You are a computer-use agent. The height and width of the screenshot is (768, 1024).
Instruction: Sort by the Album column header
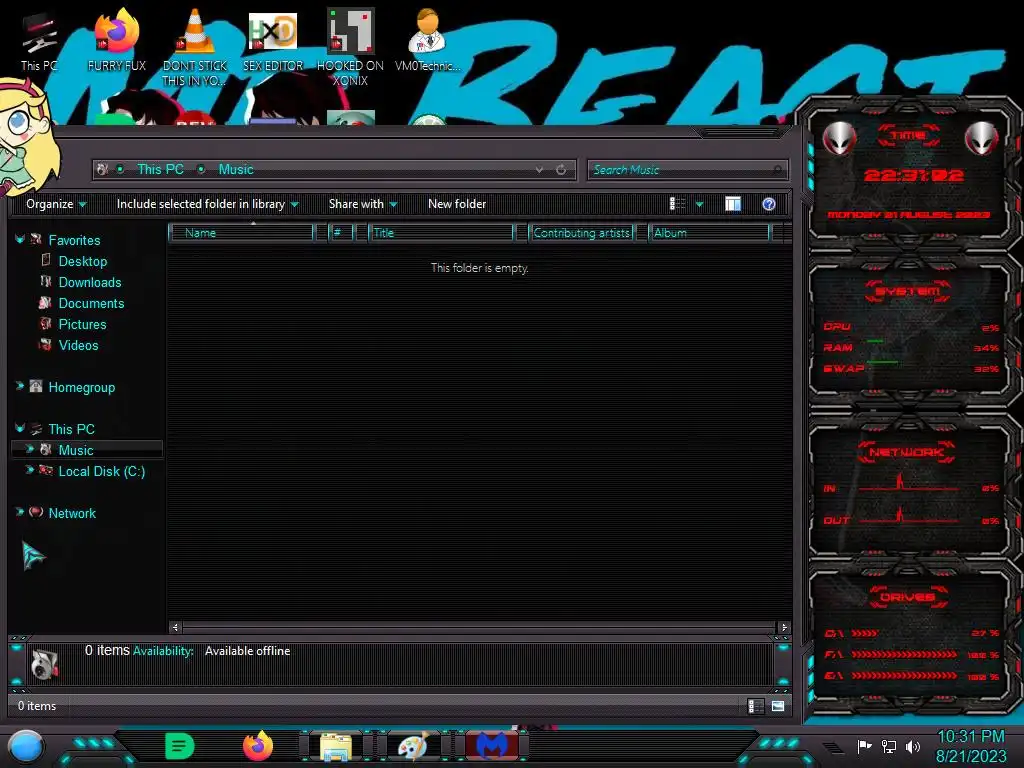(709, 233)
